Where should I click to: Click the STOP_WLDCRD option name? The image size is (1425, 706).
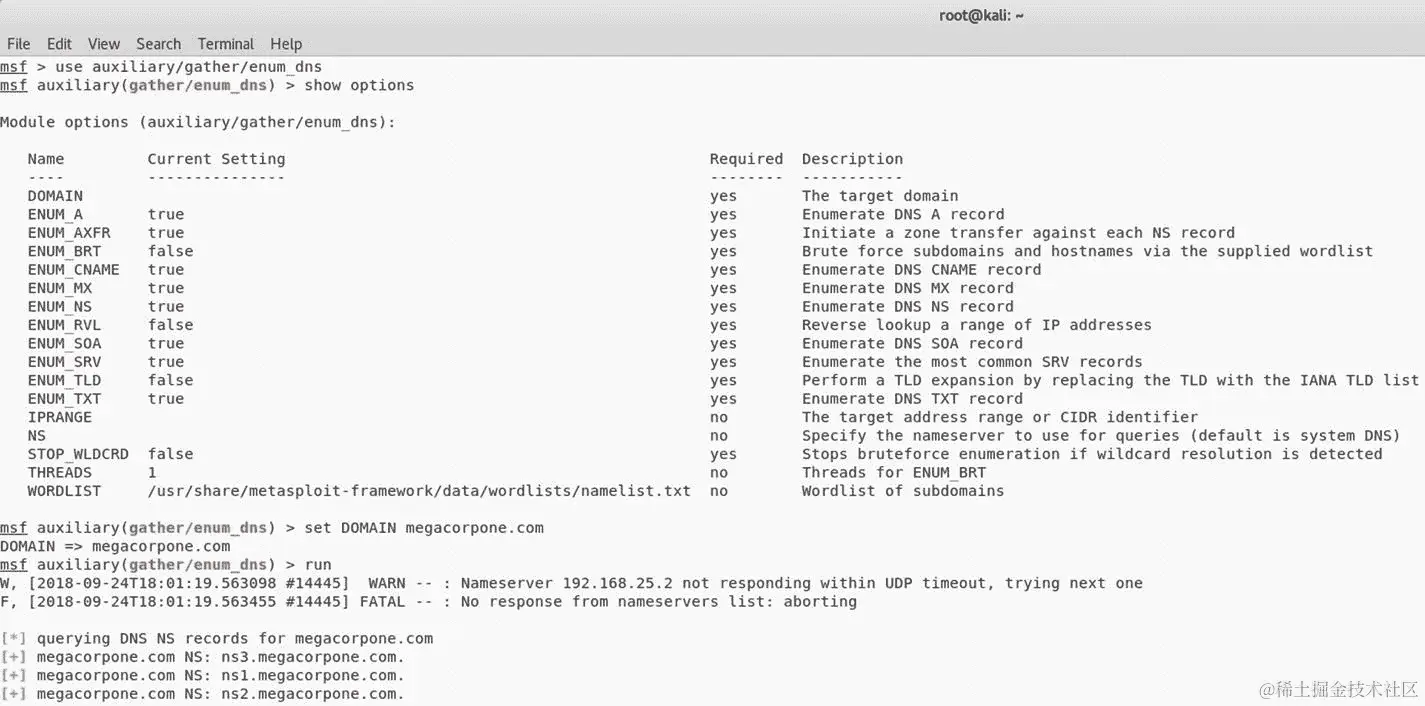click(78, 454)
